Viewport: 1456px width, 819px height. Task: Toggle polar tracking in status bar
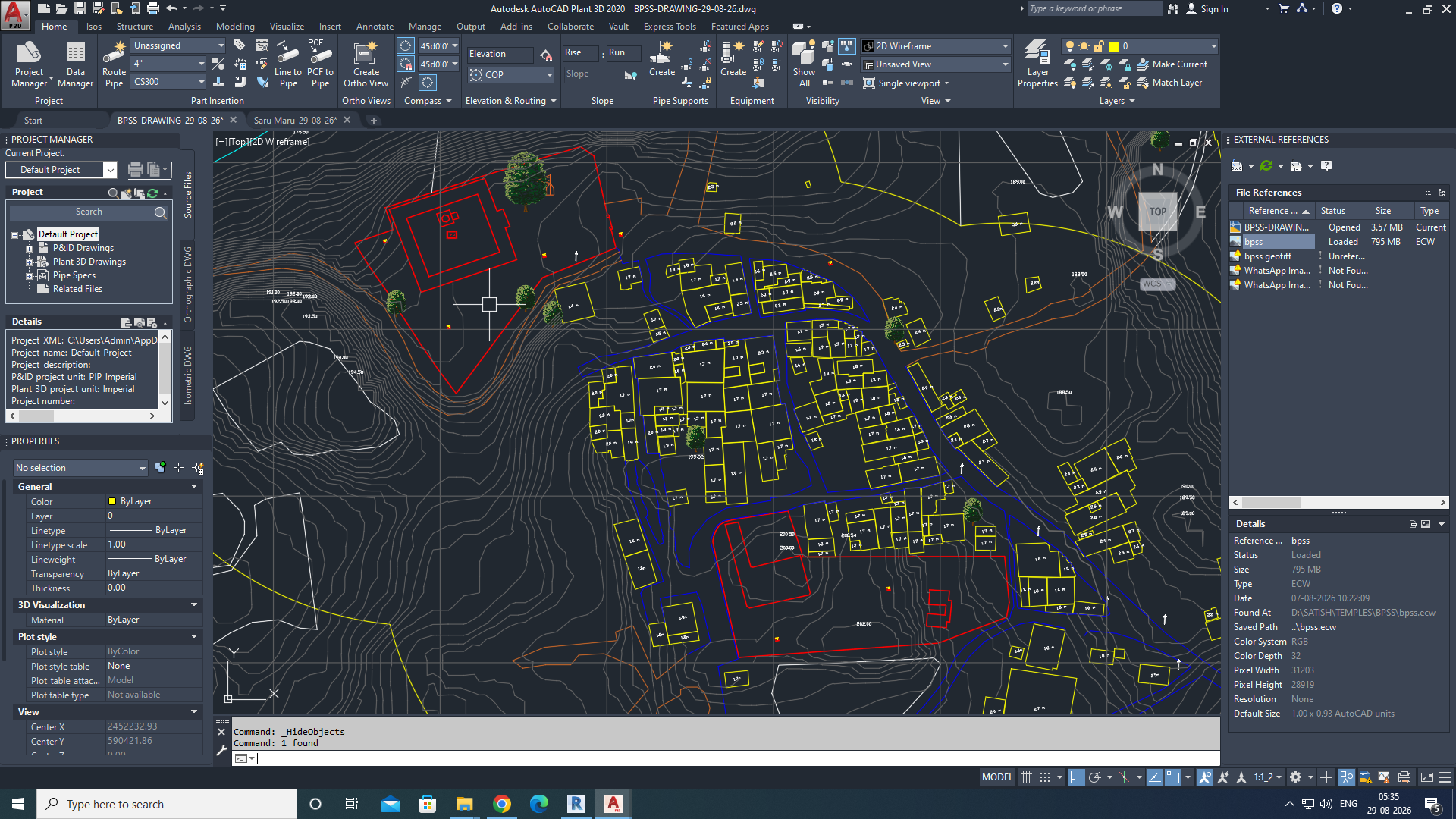click(x=1094, y=777)
